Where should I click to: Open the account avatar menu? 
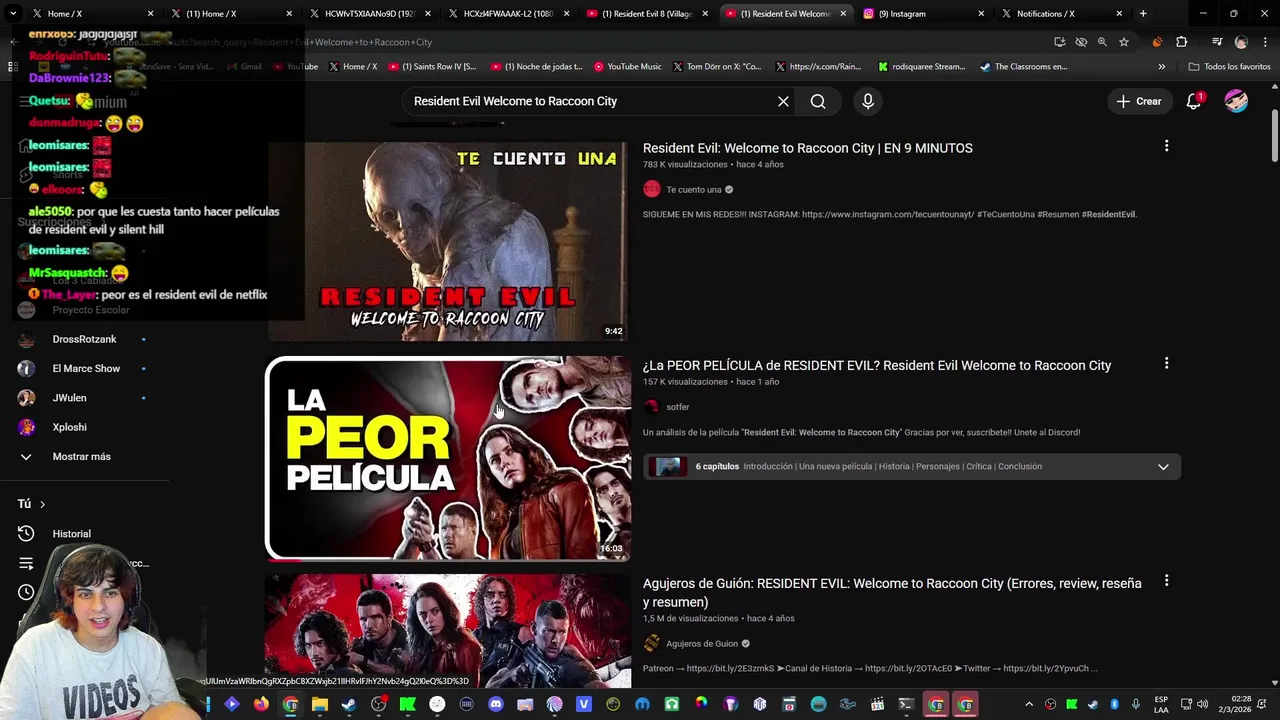coord(1236,101)
